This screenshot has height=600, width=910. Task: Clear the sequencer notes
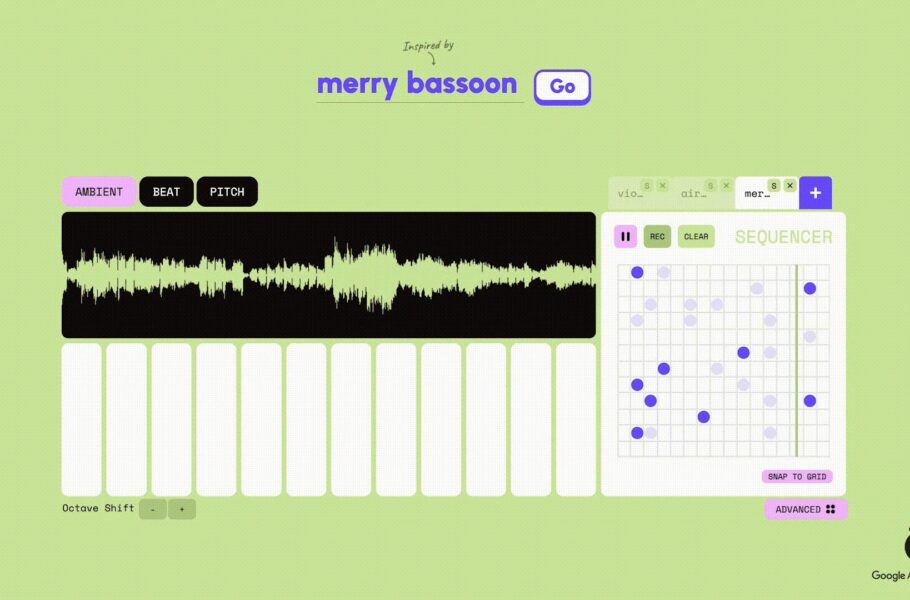pyautogui.click(x=696, y=237)
